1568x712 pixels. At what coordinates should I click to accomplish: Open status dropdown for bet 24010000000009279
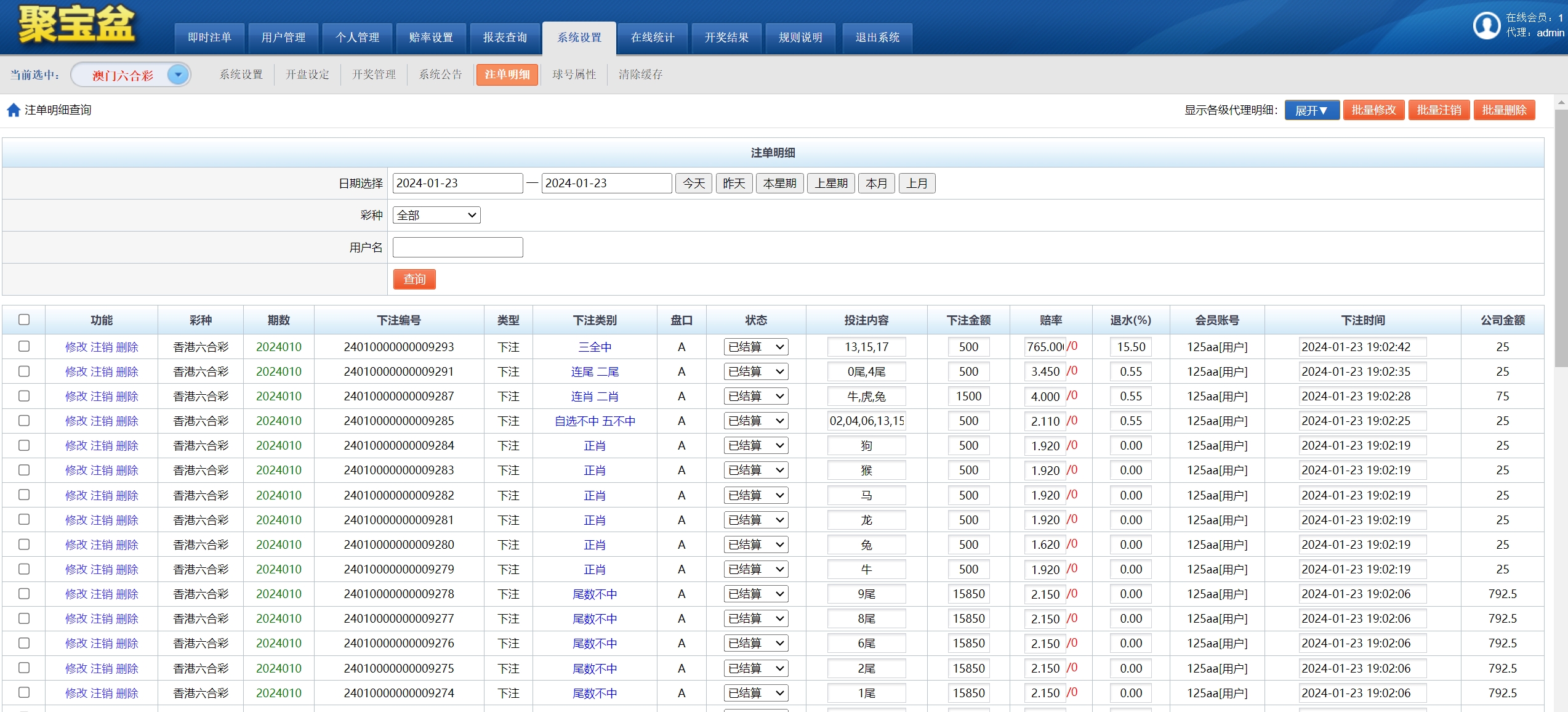756,569
